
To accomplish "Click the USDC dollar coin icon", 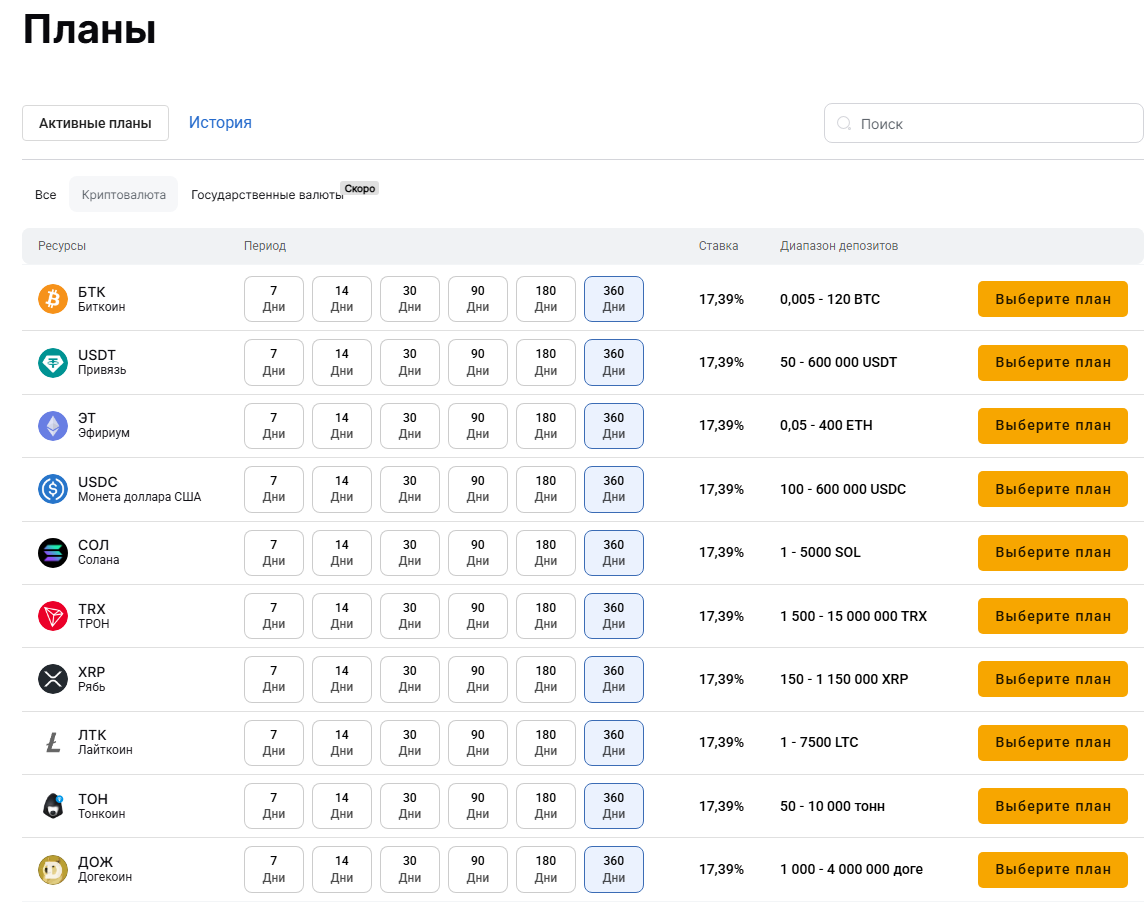I will pyautogui.click(x=53, y=489).
